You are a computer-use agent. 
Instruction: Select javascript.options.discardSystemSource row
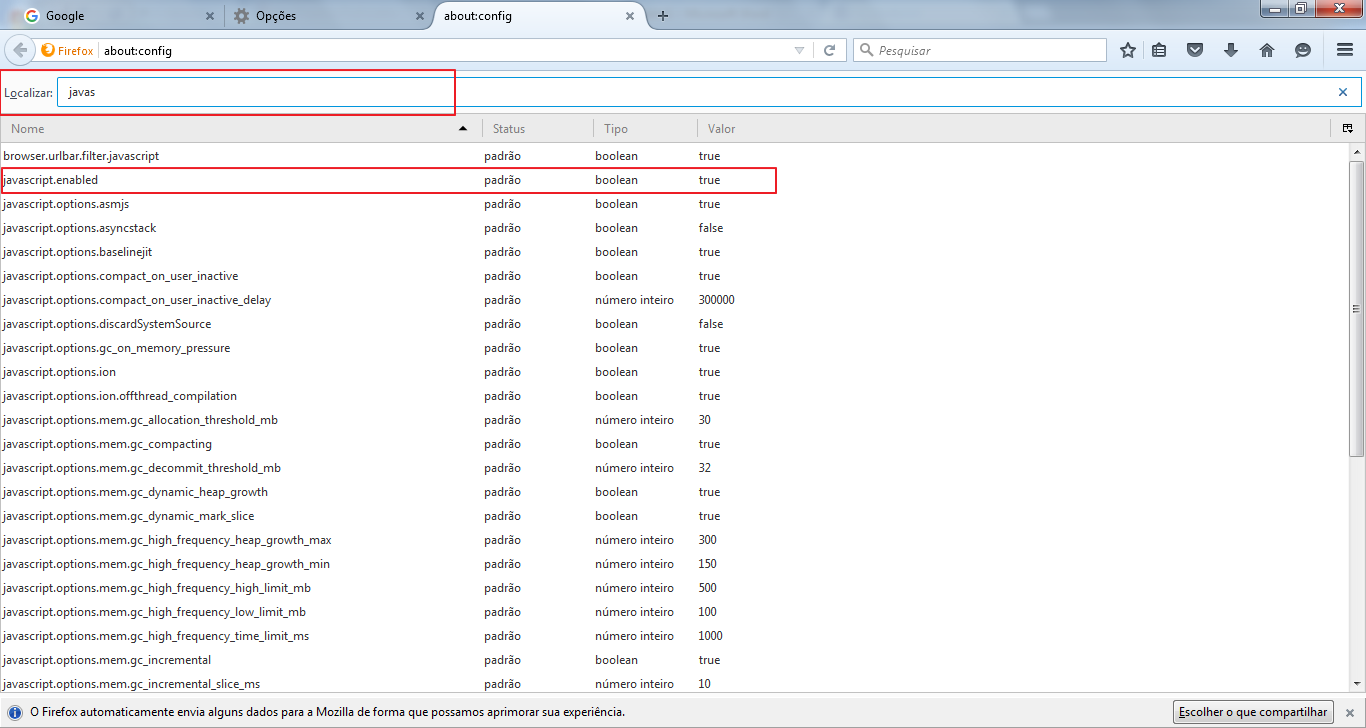click(674, 324)
